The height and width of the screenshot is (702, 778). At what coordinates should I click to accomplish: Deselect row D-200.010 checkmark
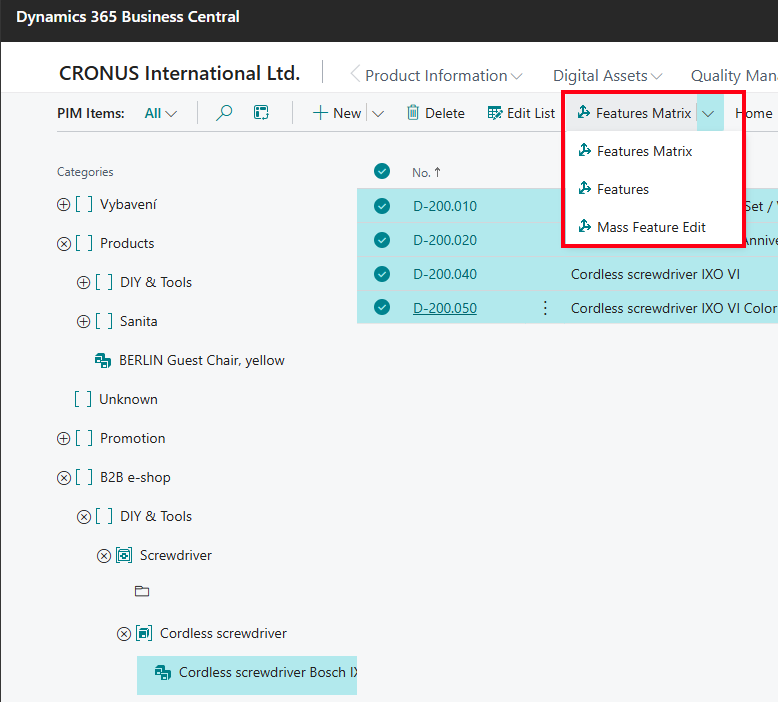click(382, 205)
